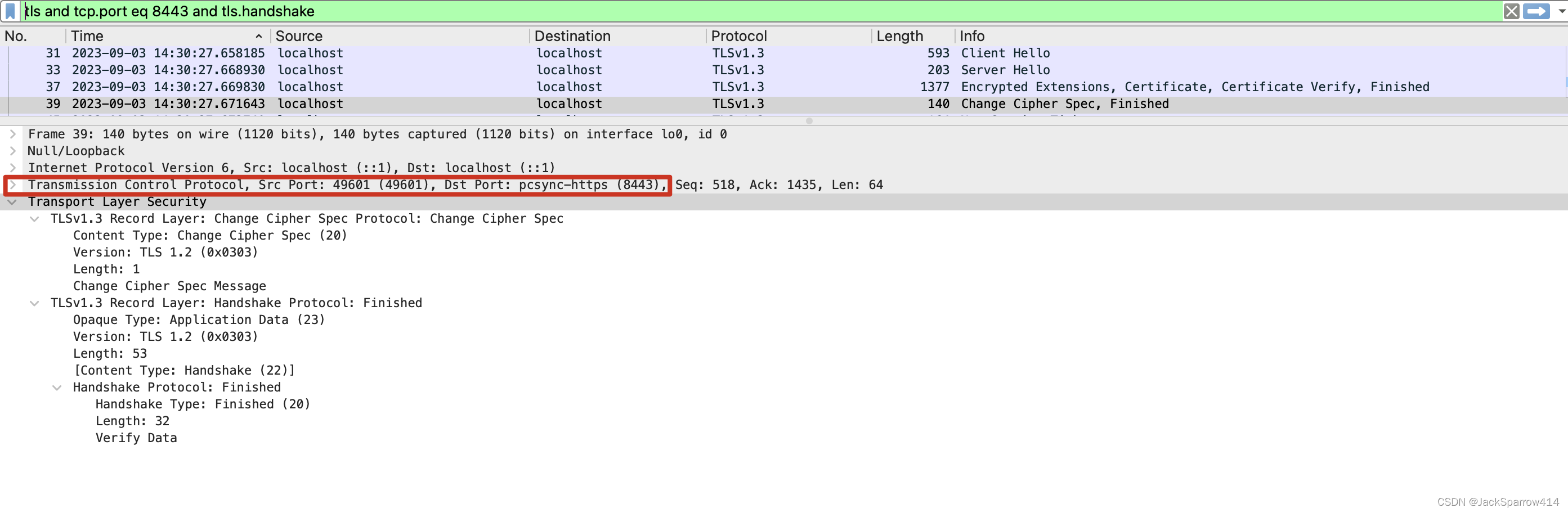Collapse Handshake Protocol Finished record layer
1568x513 pixels.
[35, 303]
